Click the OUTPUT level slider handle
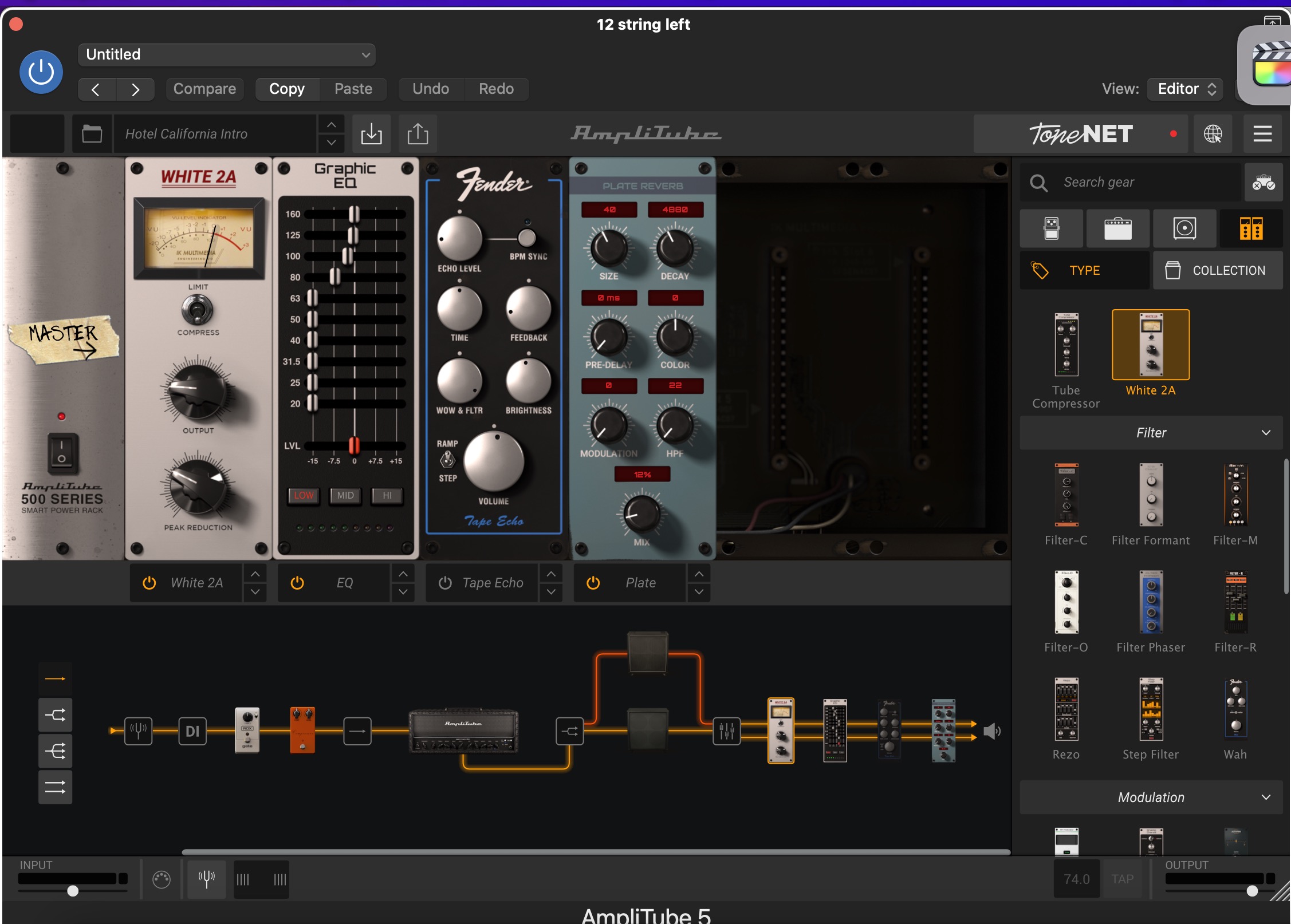The height and width of the screenshot is (924, 1291). click(1252, 891)
